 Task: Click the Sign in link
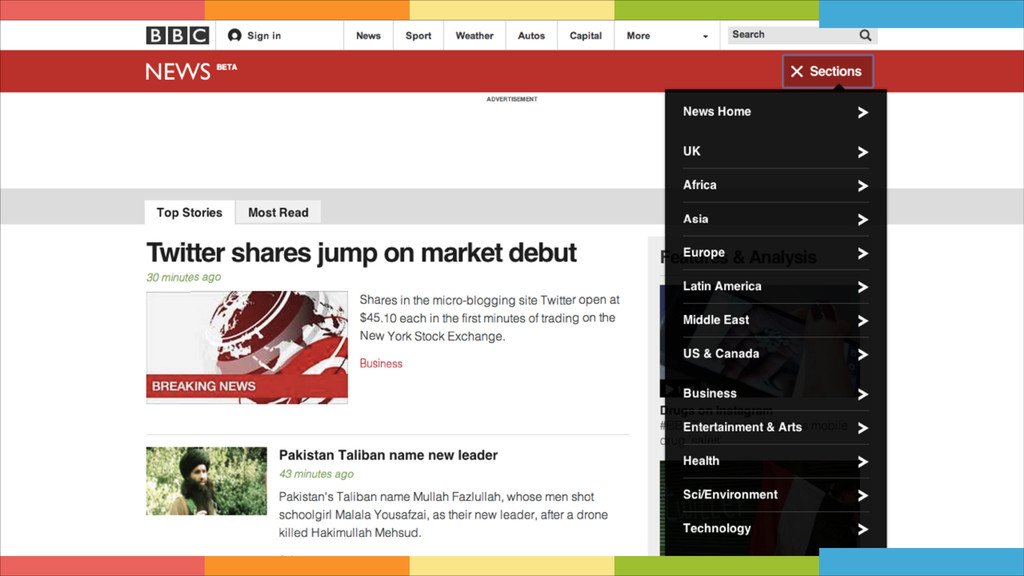(x=264, y=35)
